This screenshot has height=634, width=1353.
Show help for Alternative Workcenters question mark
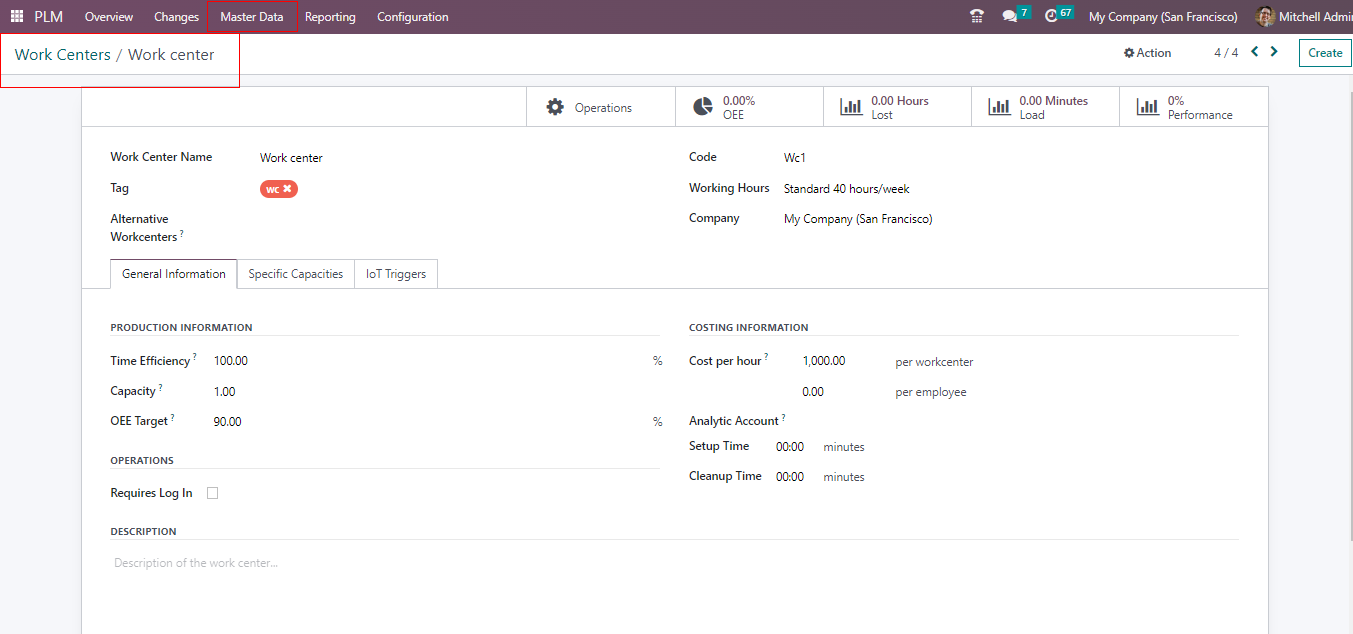181,233
